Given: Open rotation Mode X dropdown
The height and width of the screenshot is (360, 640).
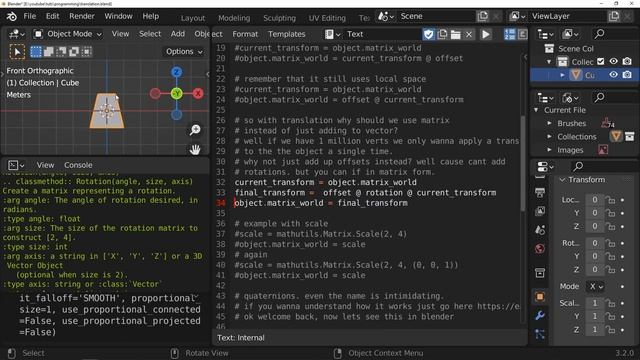Looking at the screenshot, I should 596,287.
